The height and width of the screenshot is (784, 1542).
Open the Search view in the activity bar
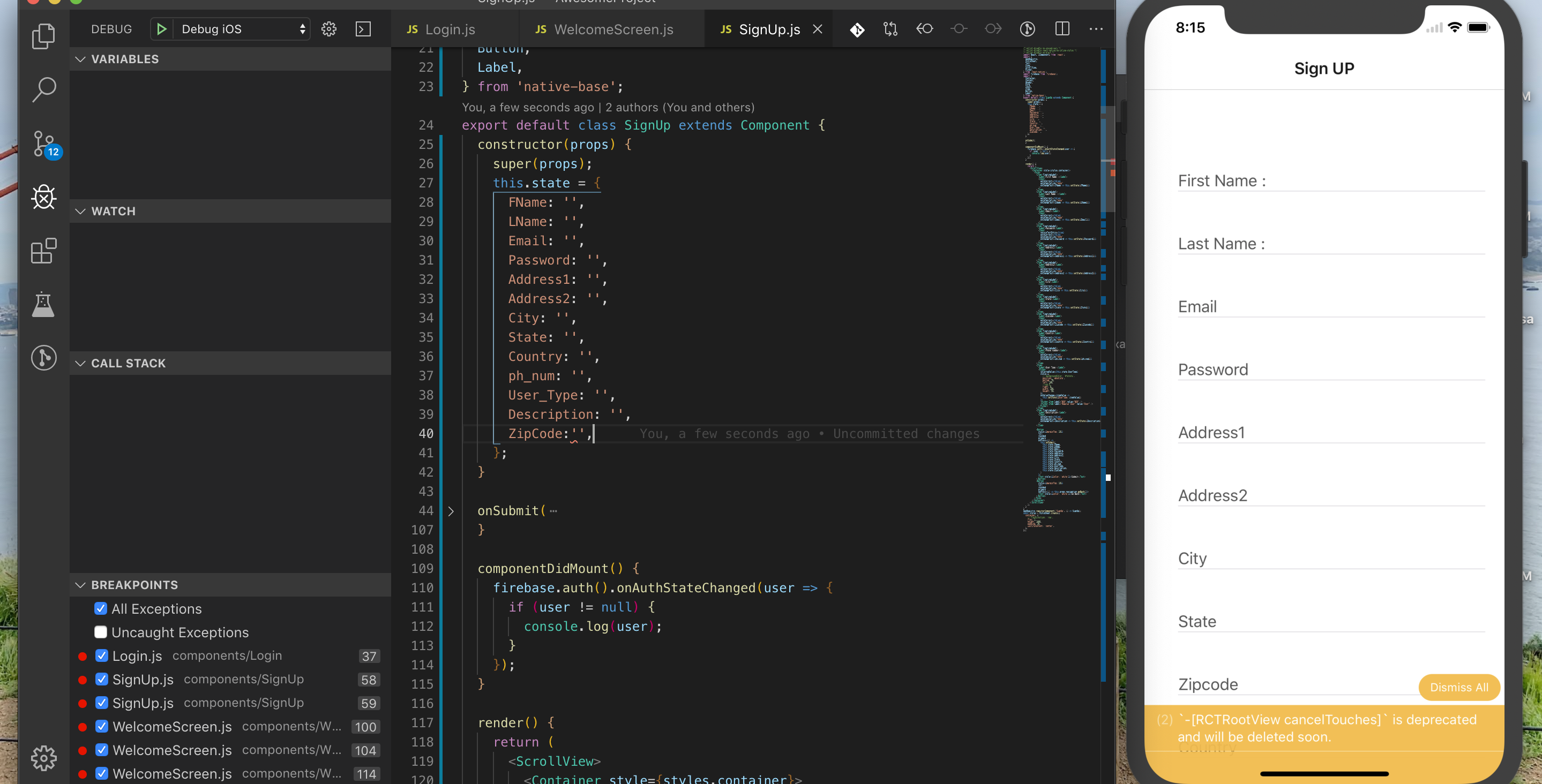[43, 90]
